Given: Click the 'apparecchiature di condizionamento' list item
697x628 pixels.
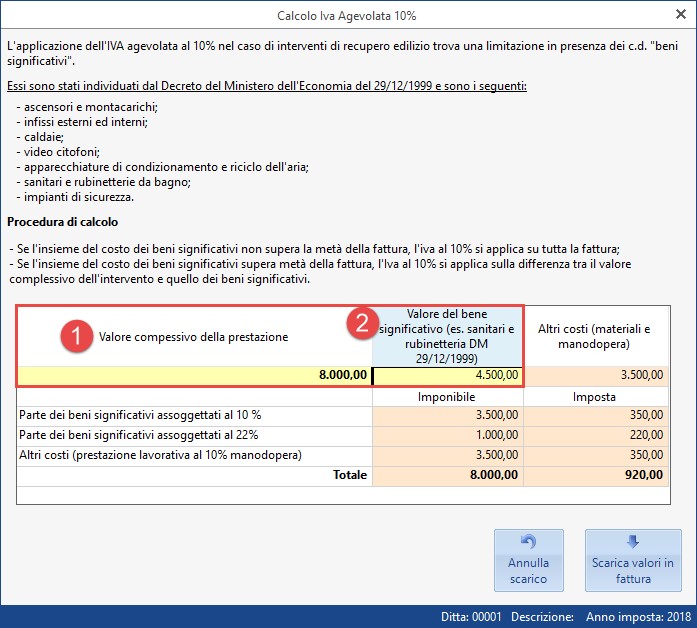Looking at the screenshot, I should [163, 167].
